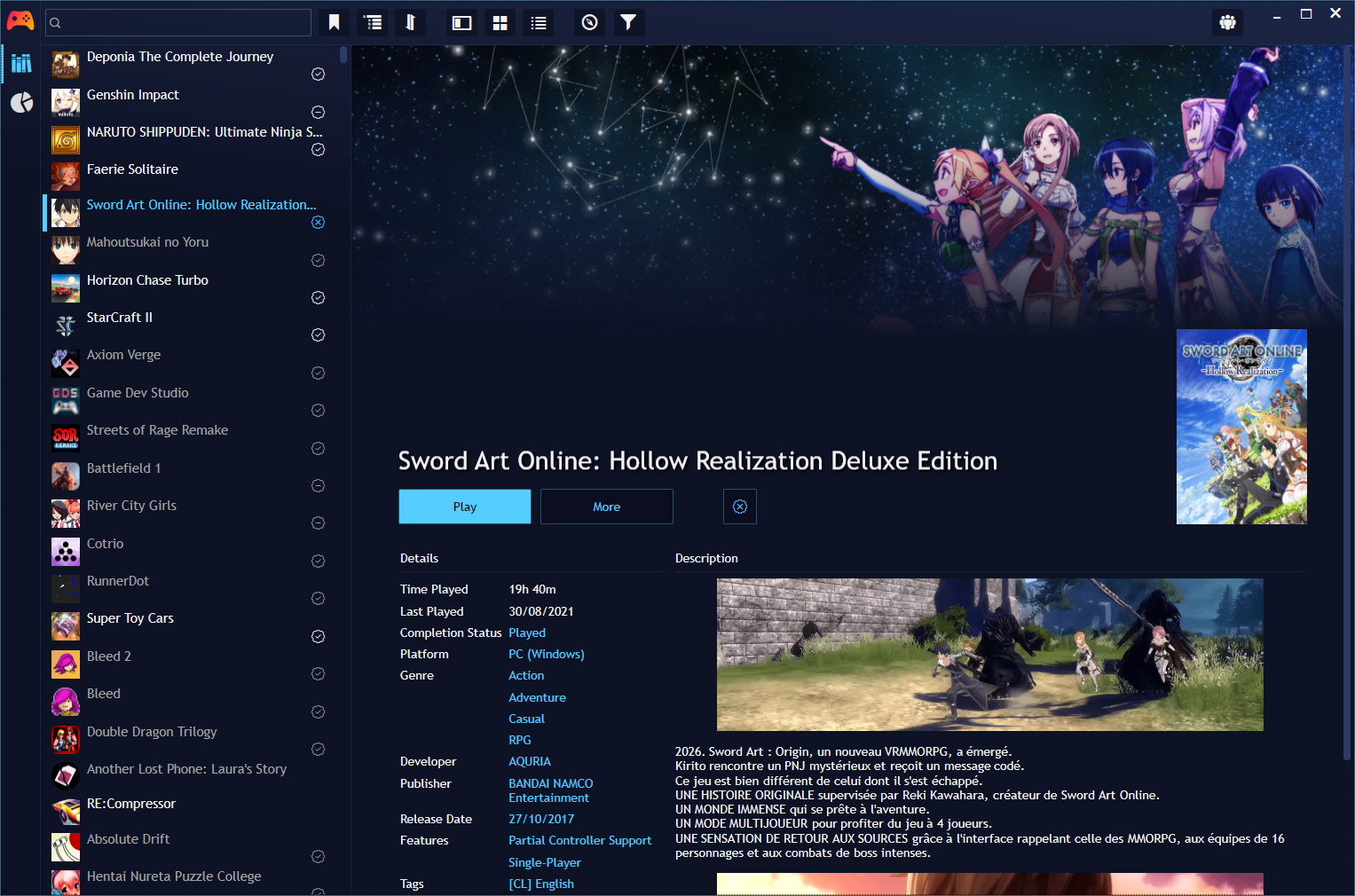1355x896 pixels.
Task: Click River City Girls status icon
Action: (318, 523)
